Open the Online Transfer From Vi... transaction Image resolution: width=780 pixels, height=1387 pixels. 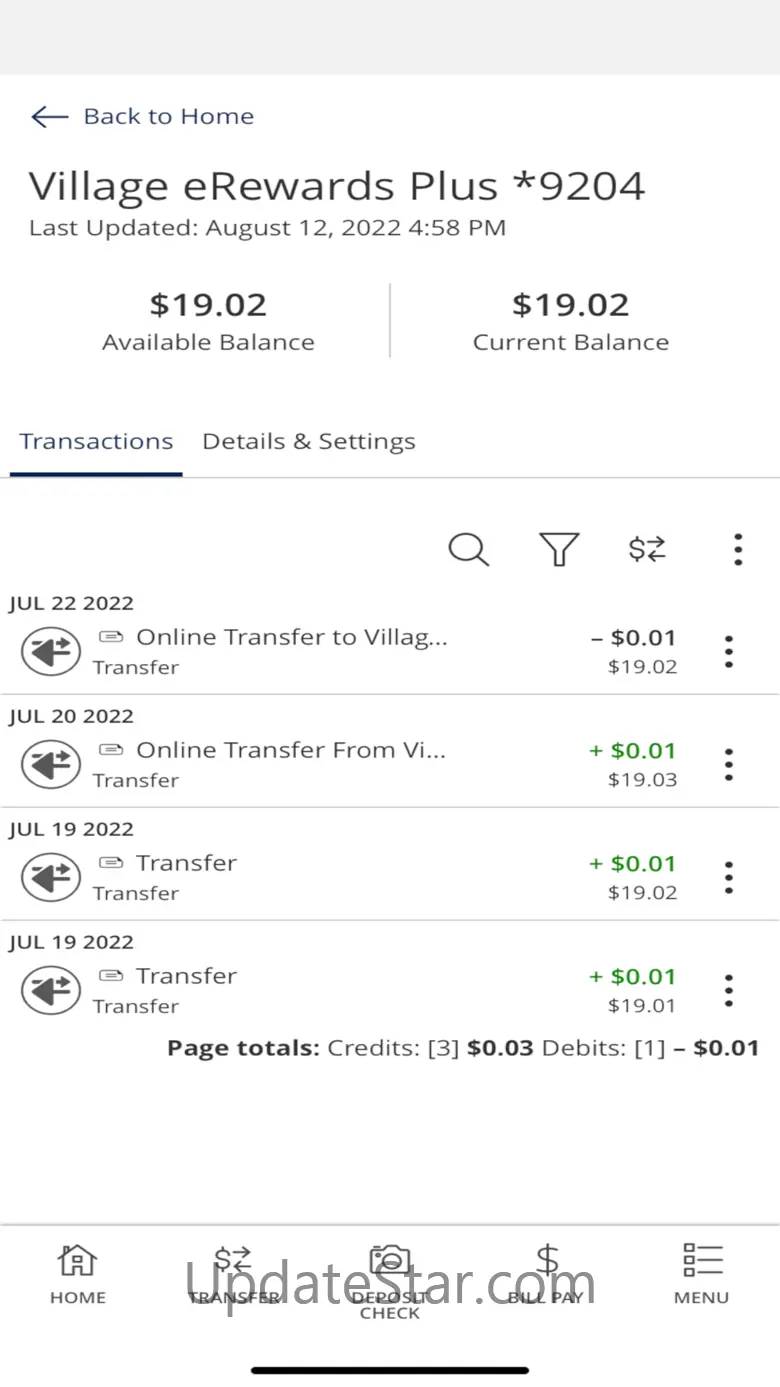(x=291, y=750)
